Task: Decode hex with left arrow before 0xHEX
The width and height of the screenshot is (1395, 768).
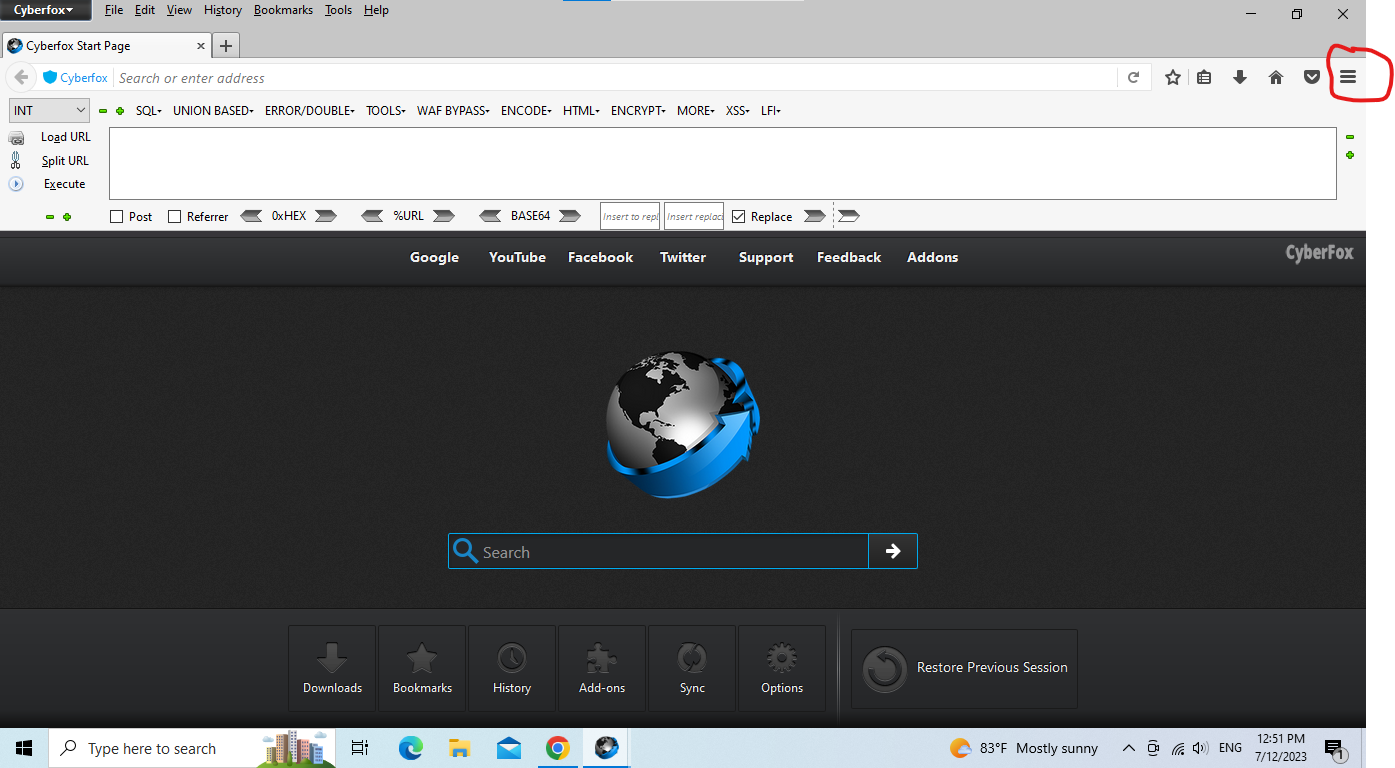Action: pyautogui.click(x=252, y=216)
